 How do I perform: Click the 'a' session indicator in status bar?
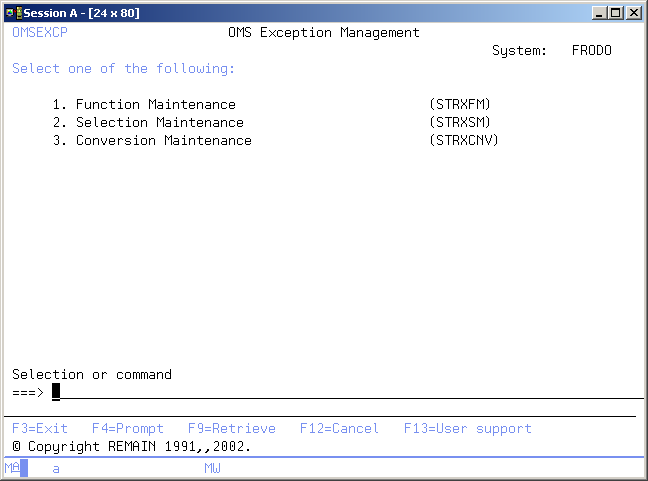56,468
